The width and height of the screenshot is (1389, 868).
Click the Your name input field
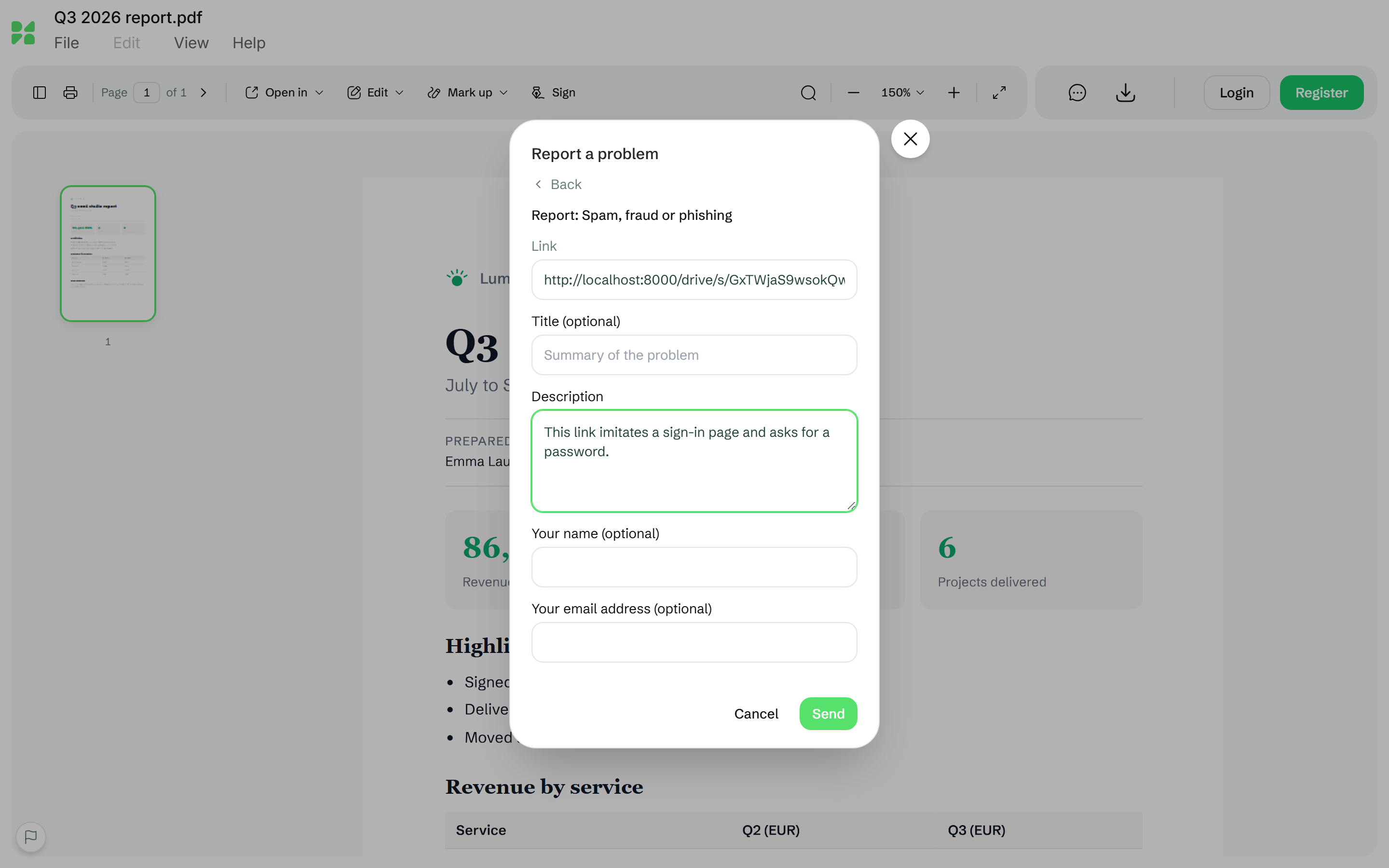[x=694, y=567]
